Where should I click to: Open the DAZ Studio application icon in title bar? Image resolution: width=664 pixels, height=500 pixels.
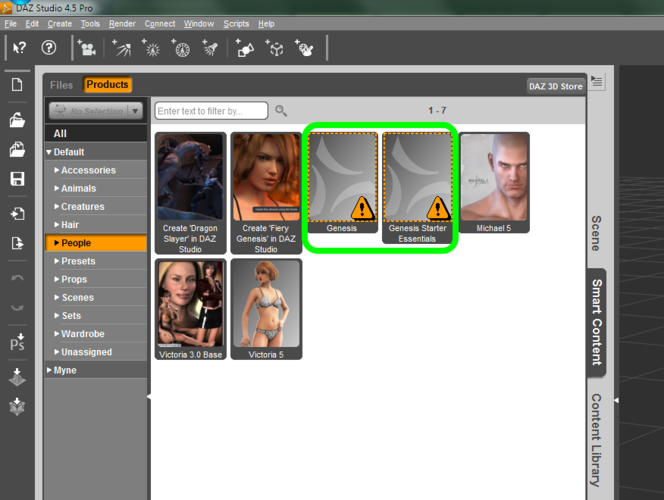(x=6, y=8)
